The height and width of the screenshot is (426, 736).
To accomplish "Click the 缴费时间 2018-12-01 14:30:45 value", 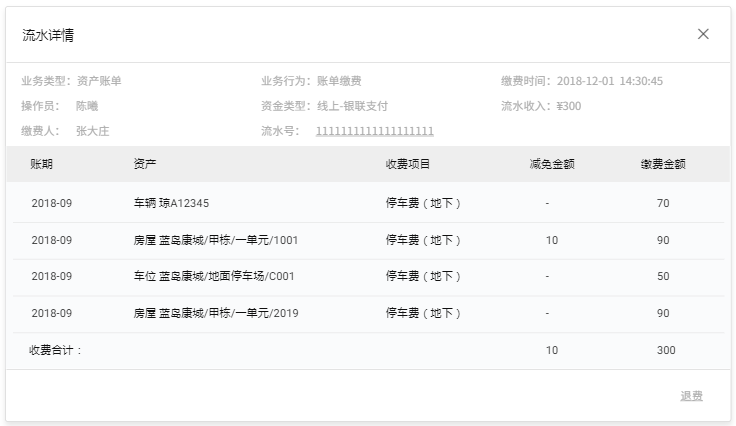I will [x=610, y=81].
